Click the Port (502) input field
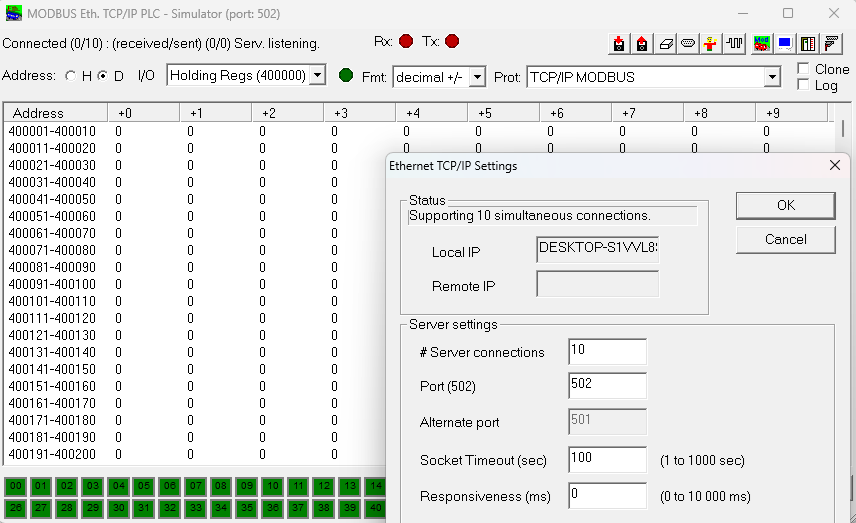This screenshot has width=856, height=523. click(x=607, y=385)
